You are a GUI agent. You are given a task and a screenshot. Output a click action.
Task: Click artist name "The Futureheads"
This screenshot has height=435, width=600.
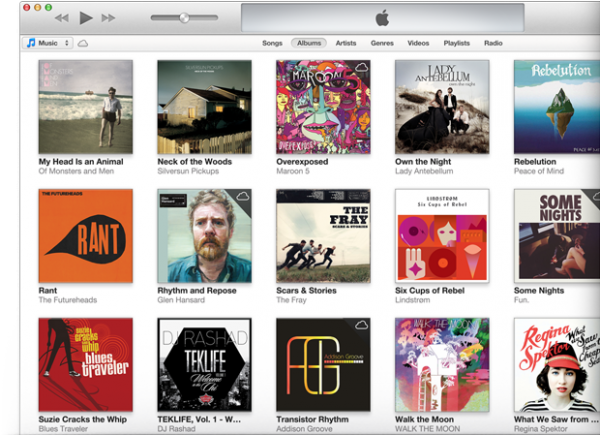pos(68,300)
